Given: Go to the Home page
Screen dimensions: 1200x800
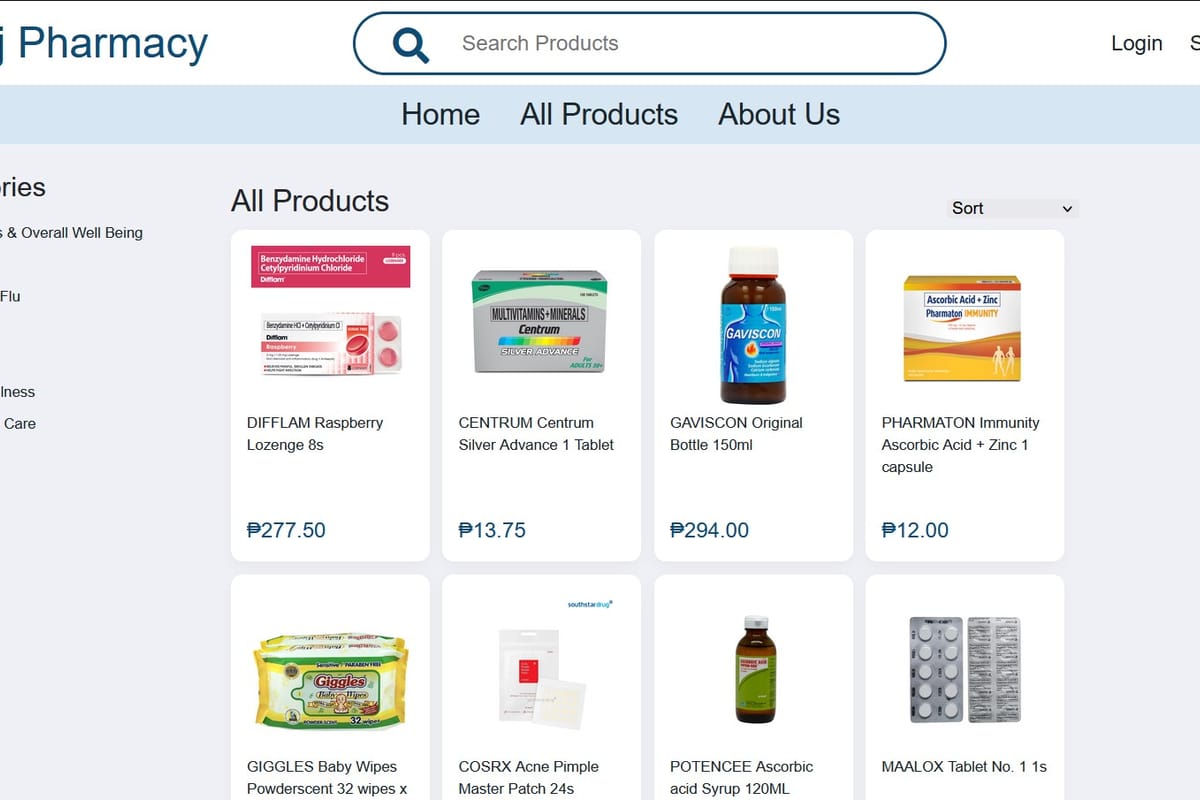Looking at the screenshot, I should [440, 114].
